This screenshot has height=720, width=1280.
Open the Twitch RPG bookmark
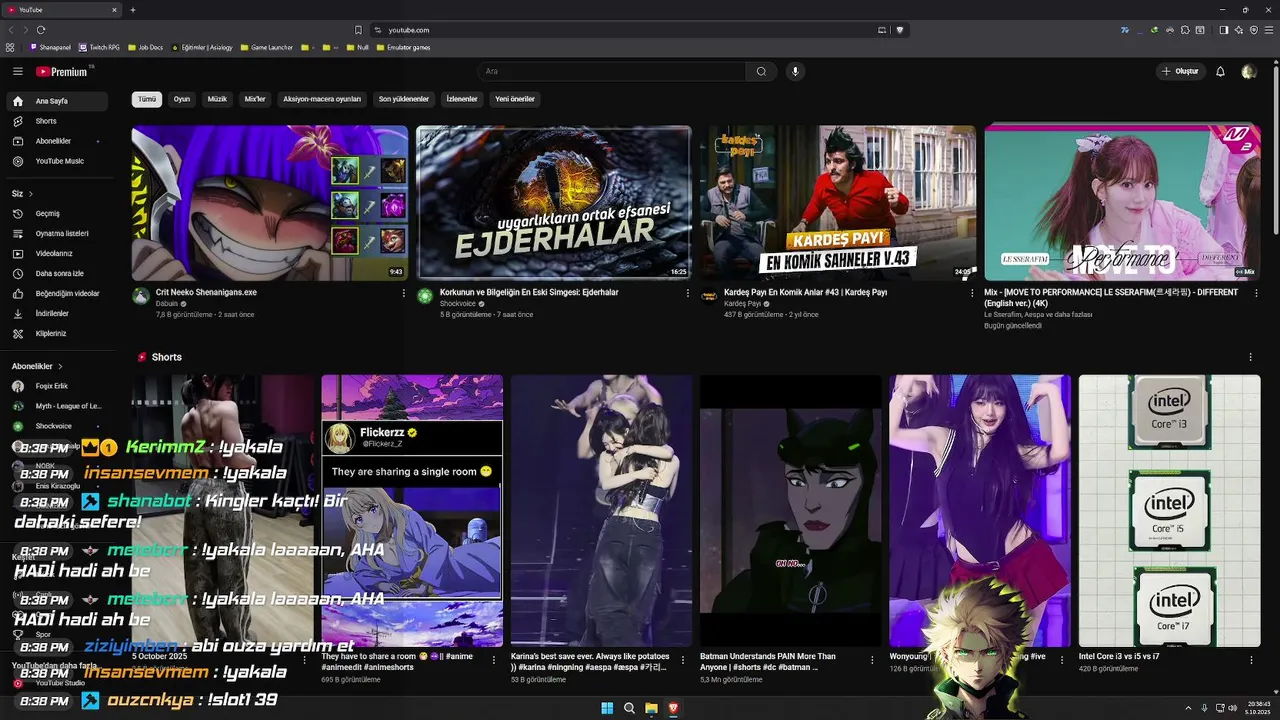click(100, 47)
